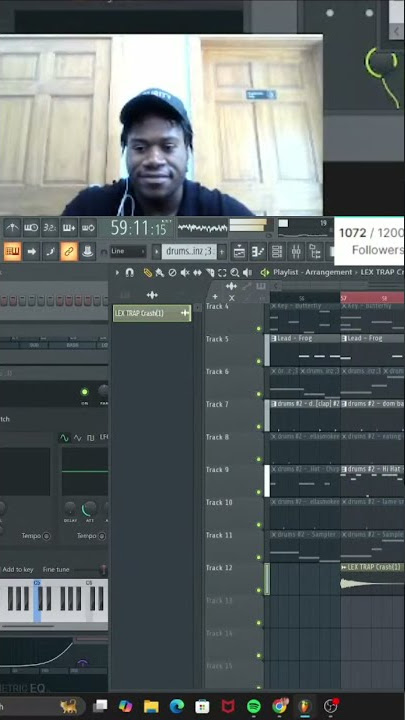Click Playlist - Arrangement breadcrumb
The height and width of the screenshot is (720, 405).
coord(312,272)
